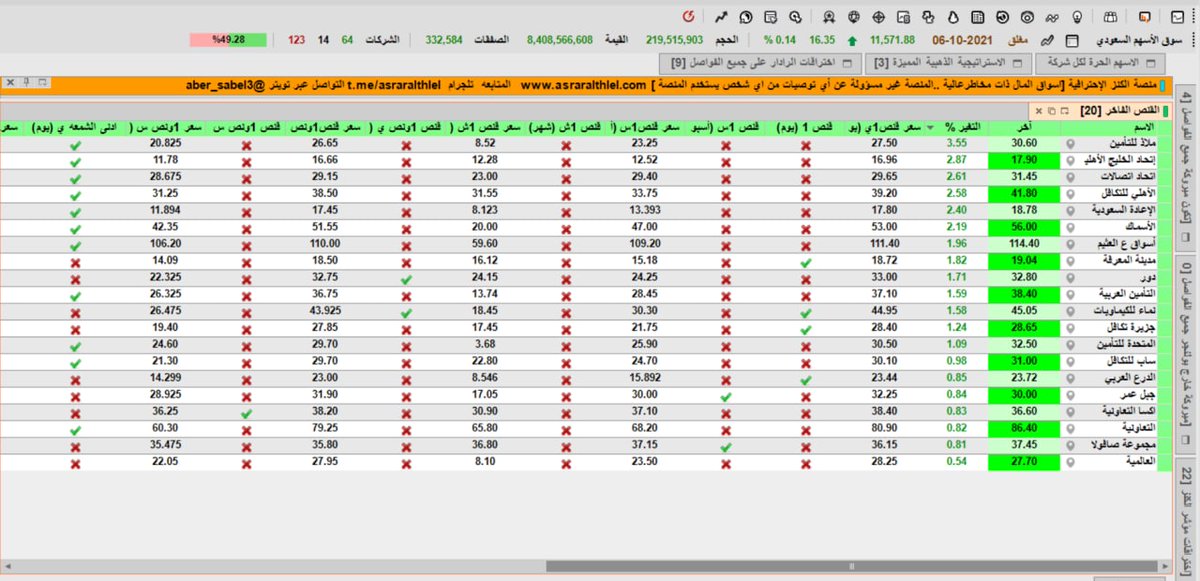1200x581 pixels.
Task: Click the الصفقات value 332,584
Action: point(444,40)
